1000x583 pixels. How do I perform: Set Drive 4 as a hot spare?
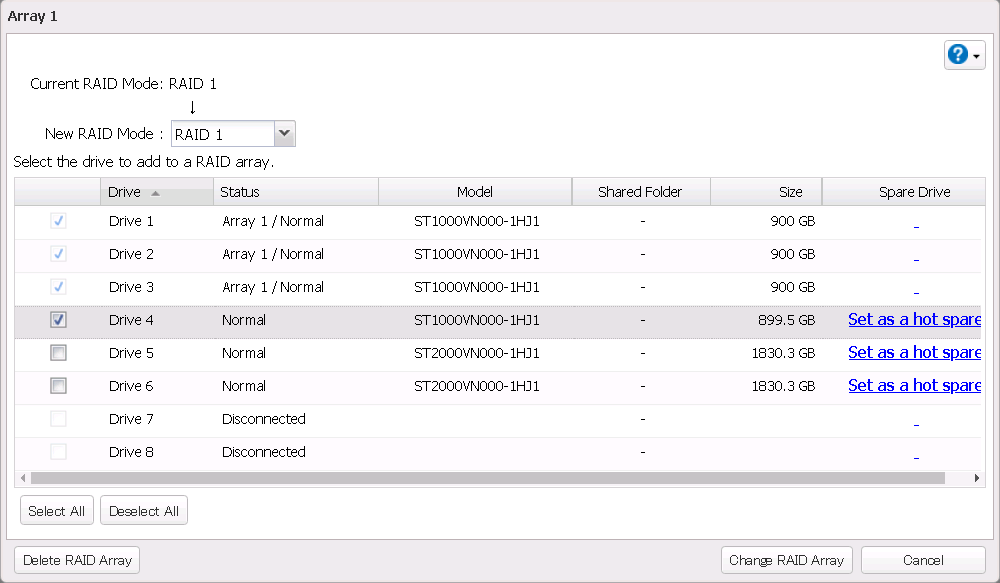[914, 320]
